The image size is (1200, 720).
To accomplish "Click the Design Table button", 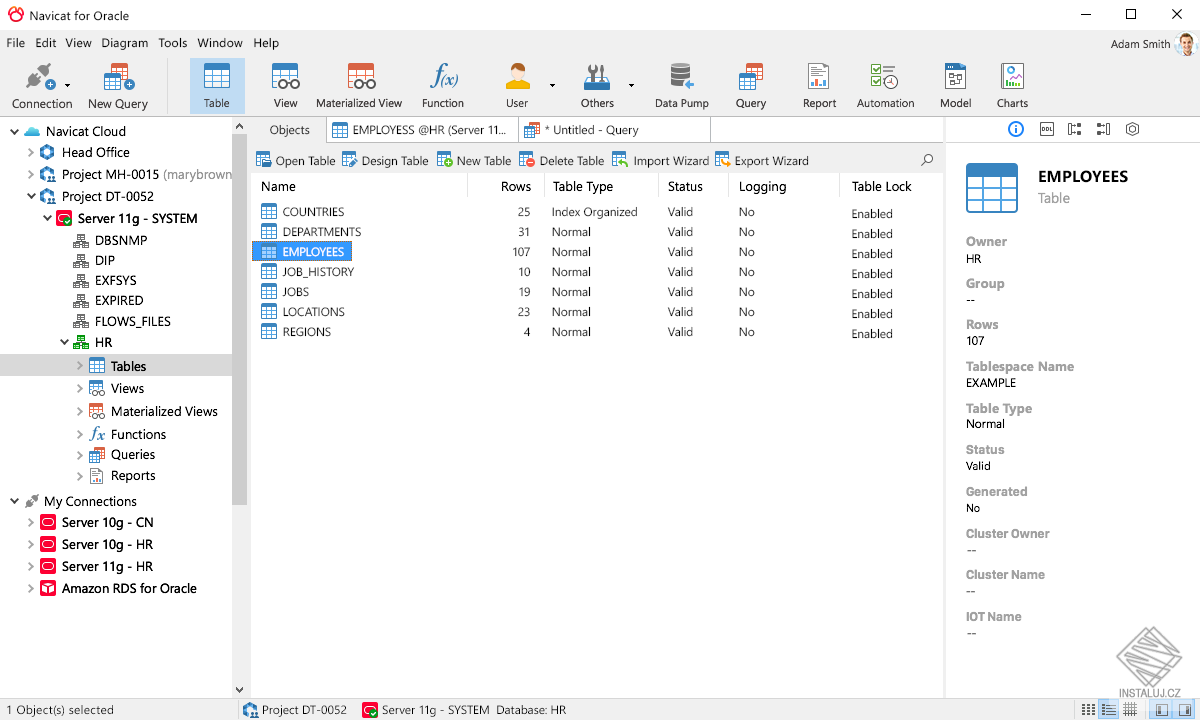I will [385, 160].
